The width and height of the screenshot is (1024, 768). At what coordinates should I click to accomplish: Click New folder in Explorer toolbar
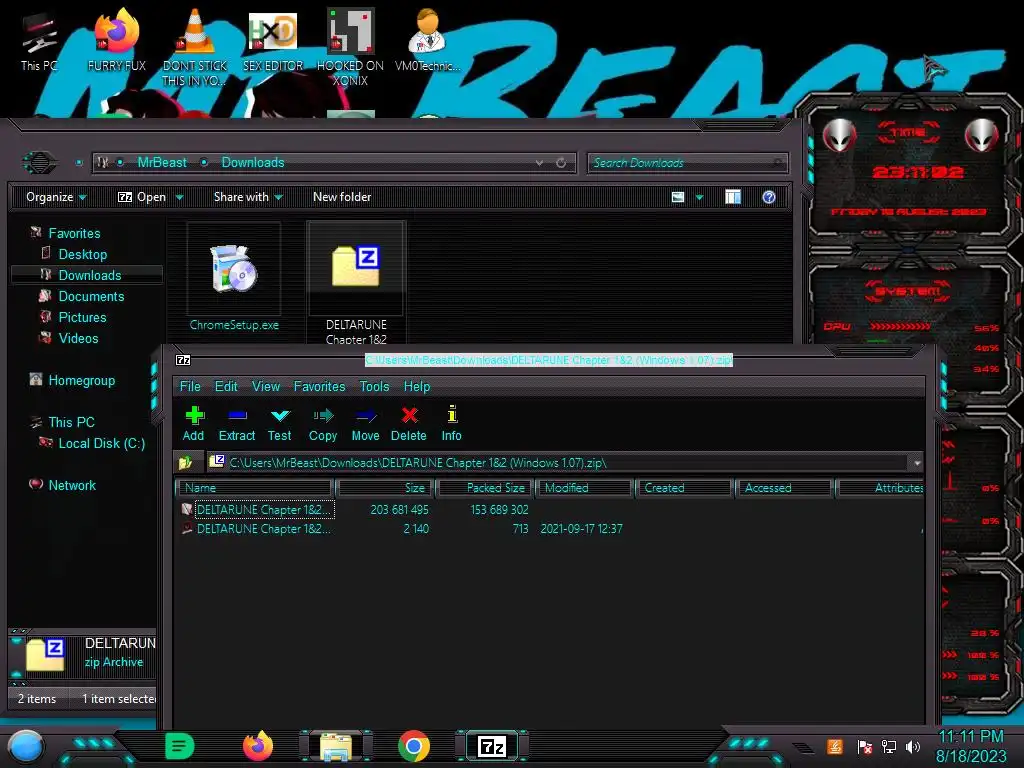(342, 197)
